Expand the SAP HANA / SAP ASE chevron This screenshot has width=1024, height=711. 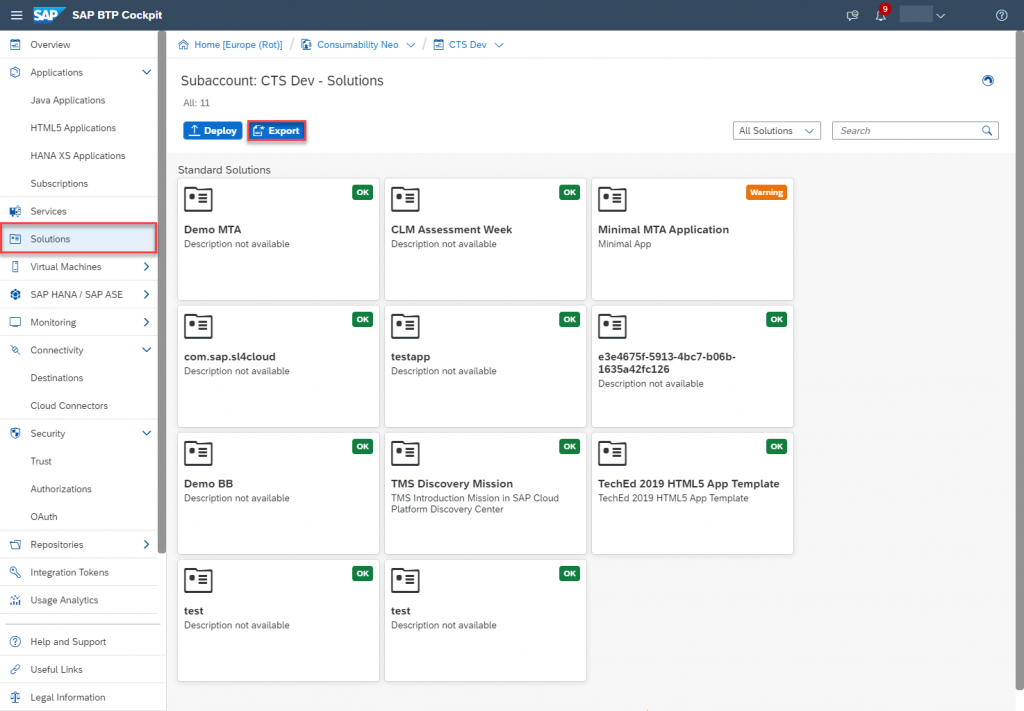[146, 294]
